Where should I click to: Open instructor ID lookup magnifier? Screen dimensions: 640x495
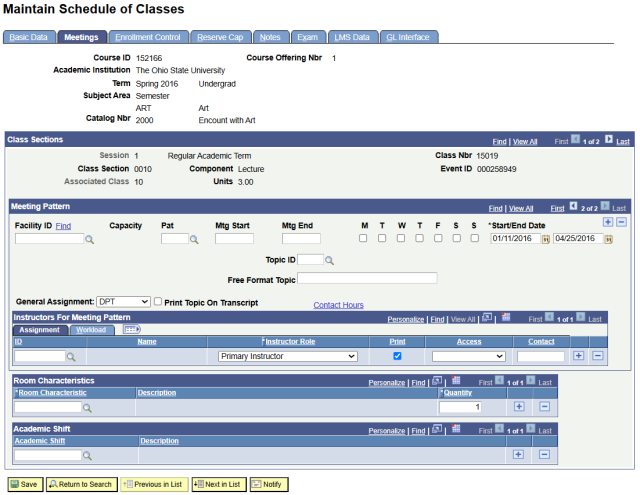(71, 357)
